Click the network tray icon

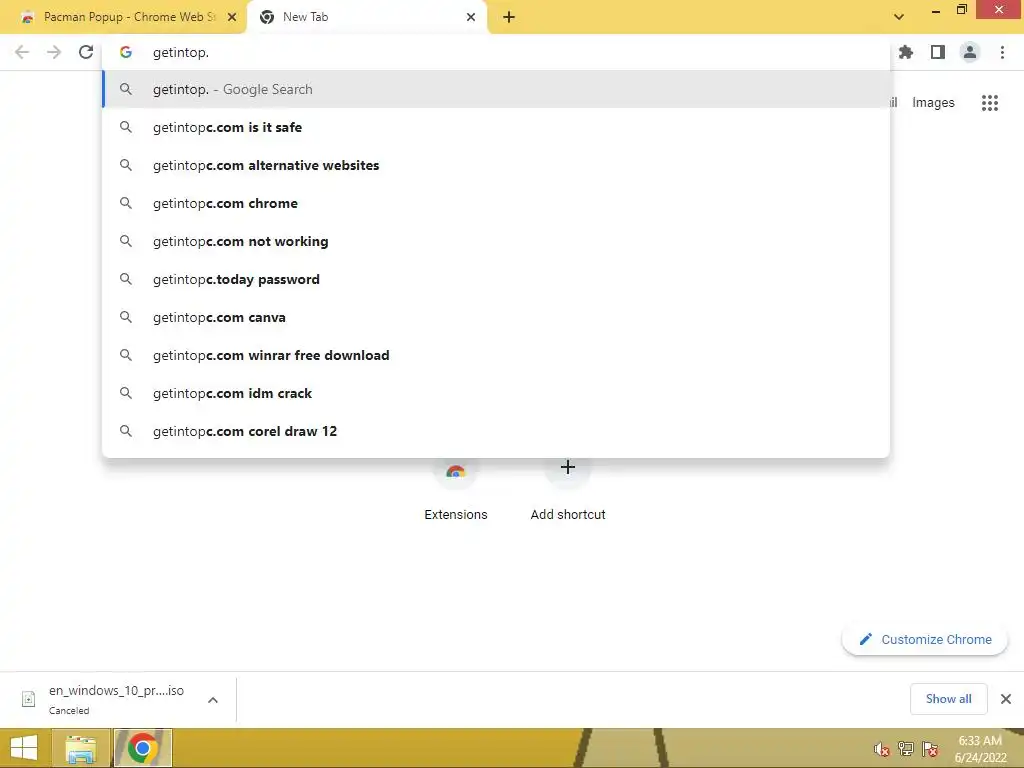point(906,749)
